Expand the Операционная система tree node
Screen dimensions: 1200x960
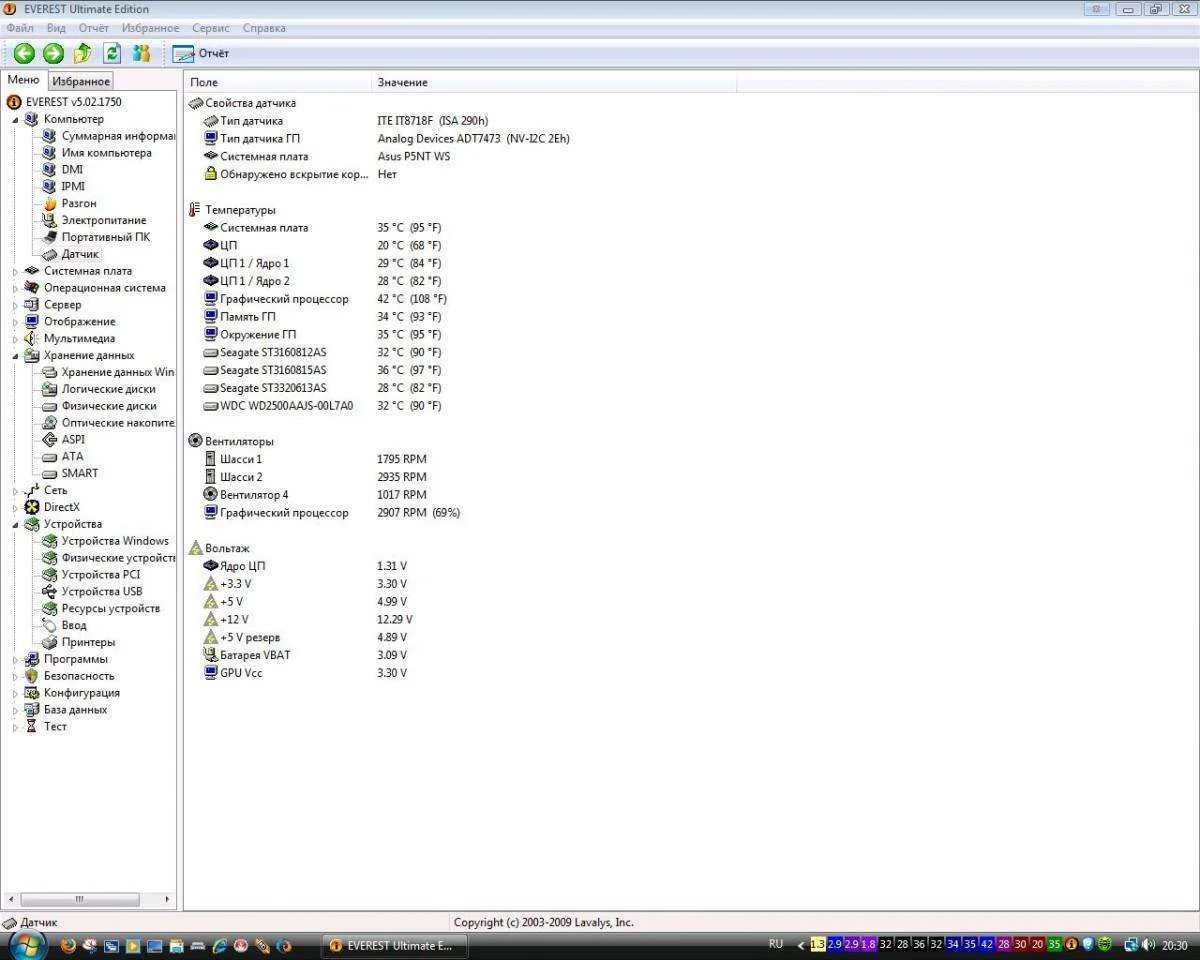click(x=15, y=288)
